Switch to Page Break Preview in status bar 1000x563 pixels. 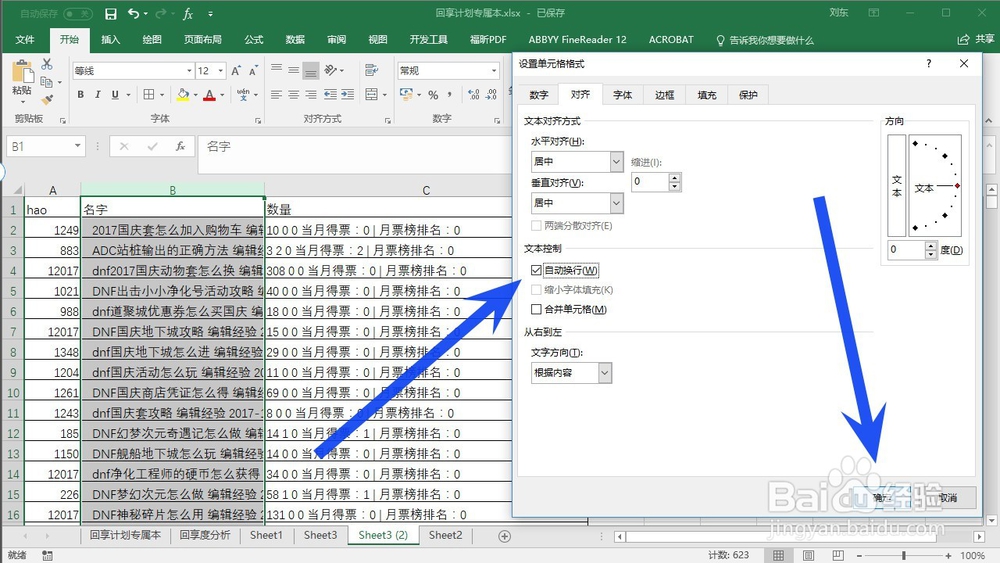(x=838, y=555)
